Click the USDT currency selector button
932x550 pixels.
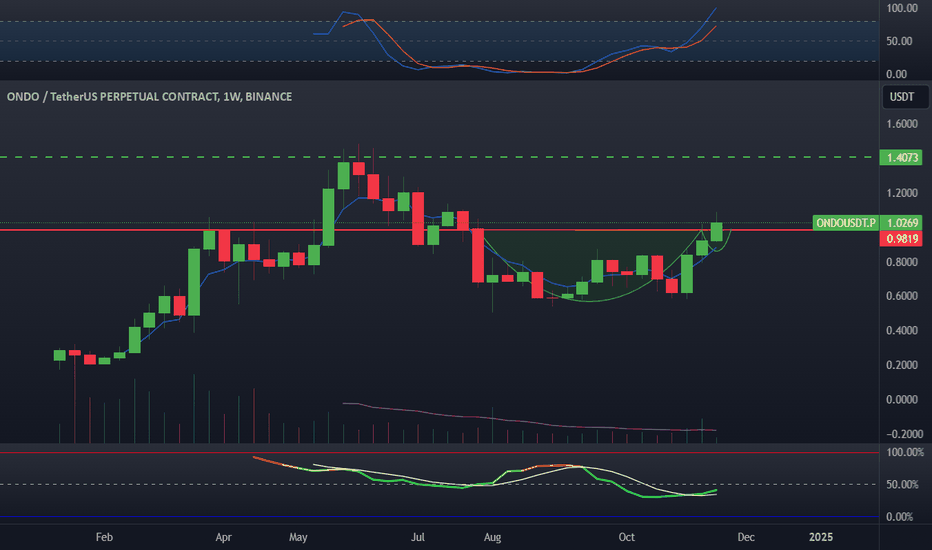[x=904, y=97]
